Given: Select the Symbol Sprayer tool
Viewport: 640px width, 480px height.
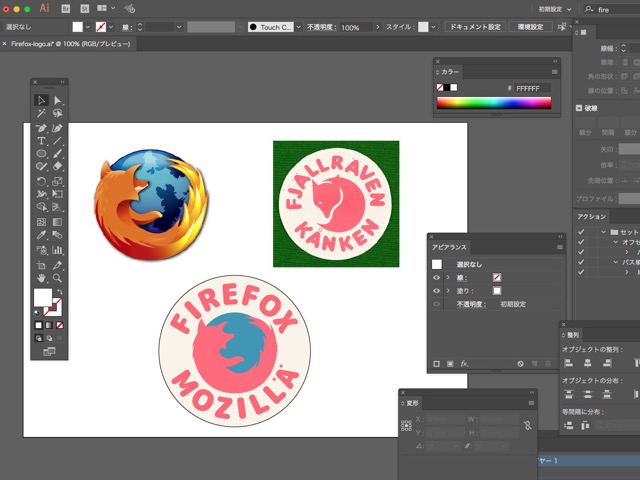Looking at the screenshot, I should (x=41, y=250).
